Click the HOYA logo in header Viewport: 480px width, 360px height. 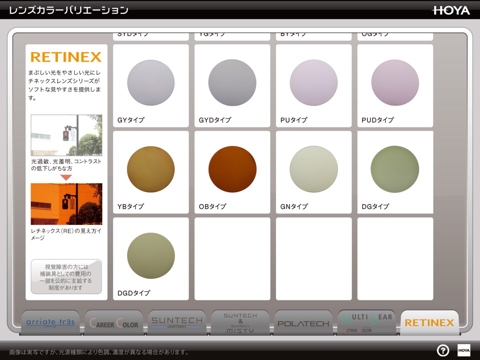pos(451,10)
